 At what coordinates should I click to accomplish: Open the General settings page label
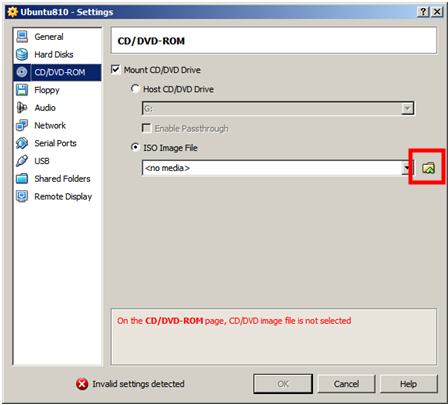point(49,37)
